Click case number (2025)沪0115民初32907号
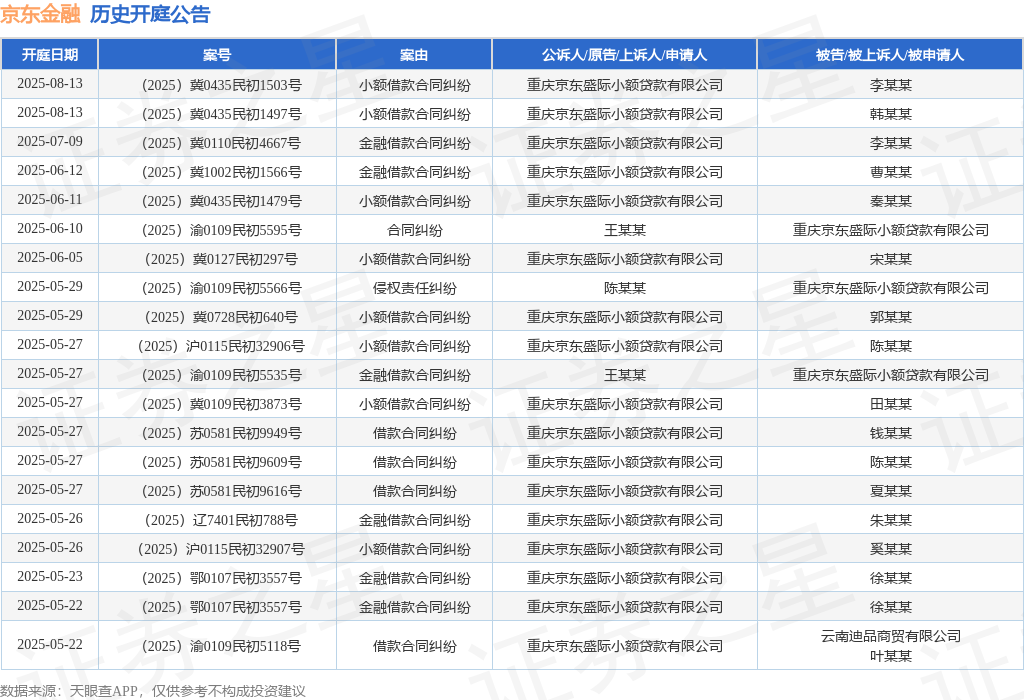Image resolution: width=1024 pixels, height=700 pixels. pos(221,549)
